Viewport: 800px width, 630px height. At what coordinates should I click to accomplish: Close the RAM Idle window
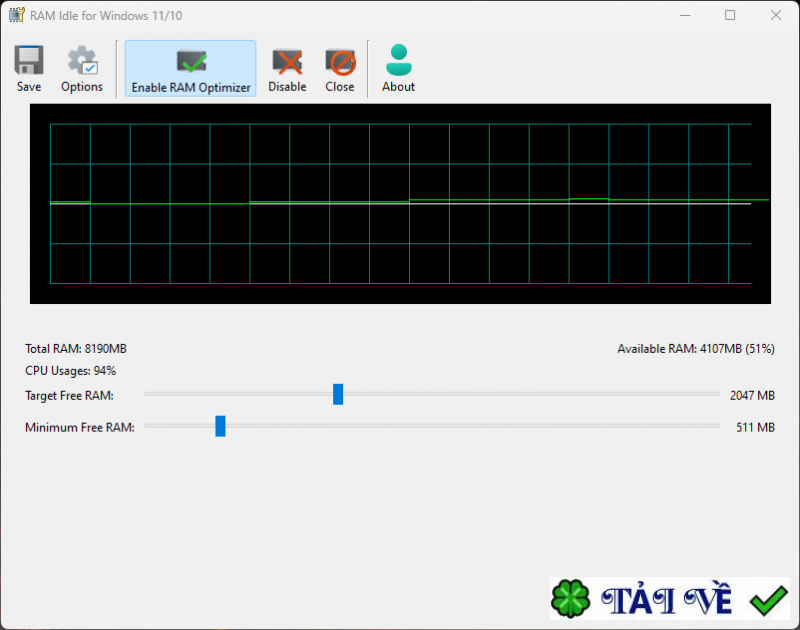coord(776,15)
